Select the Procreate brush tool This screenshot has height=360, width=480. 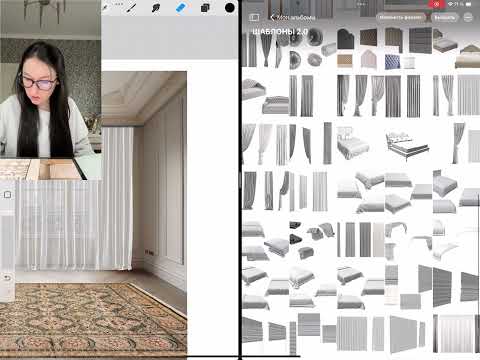[x=131, y=8]
